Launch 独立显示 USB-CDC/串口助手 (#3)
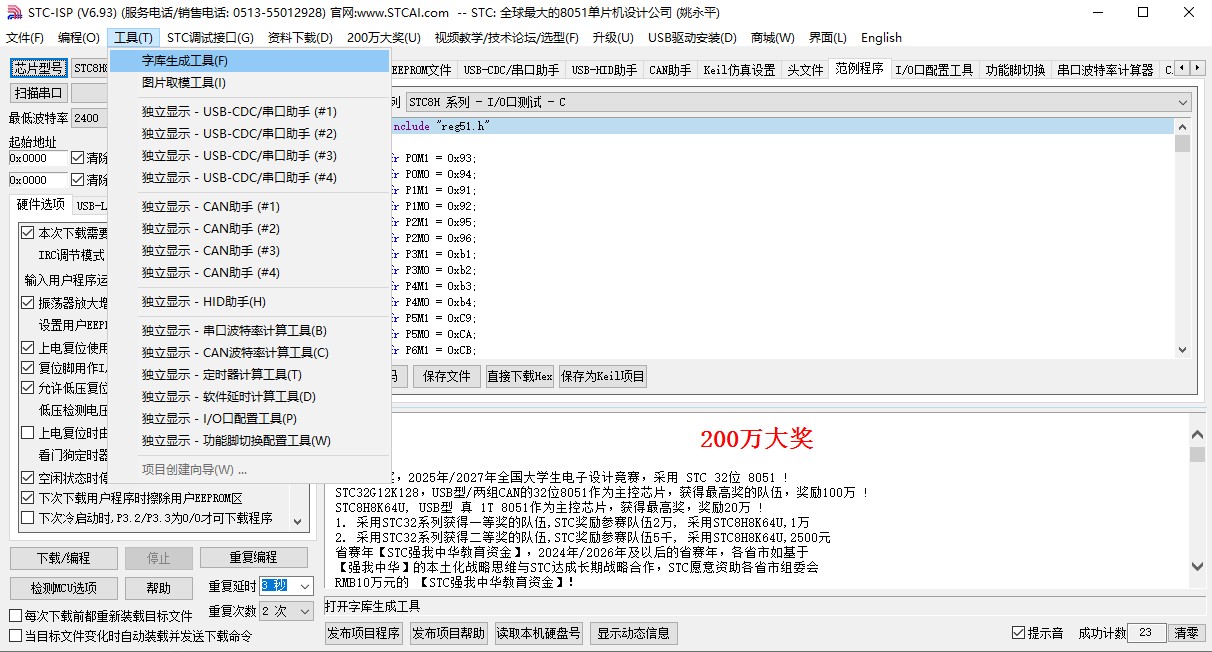1212x652 pixels. 248,156
